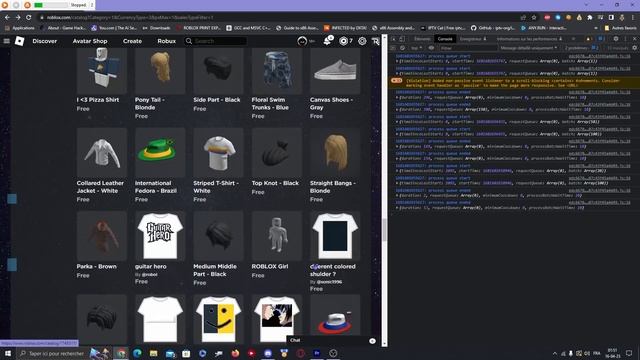Open Medium Middle Part - Black item
The image size is (640, 360).
click(x=218, y=249)
